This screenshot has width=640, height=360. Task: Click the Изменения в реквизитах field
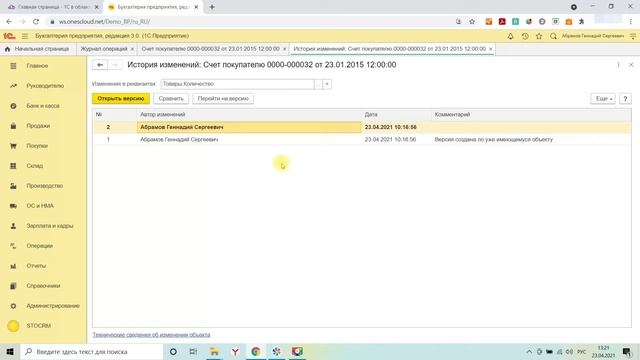pyautogui.click(x=237, y=84)
